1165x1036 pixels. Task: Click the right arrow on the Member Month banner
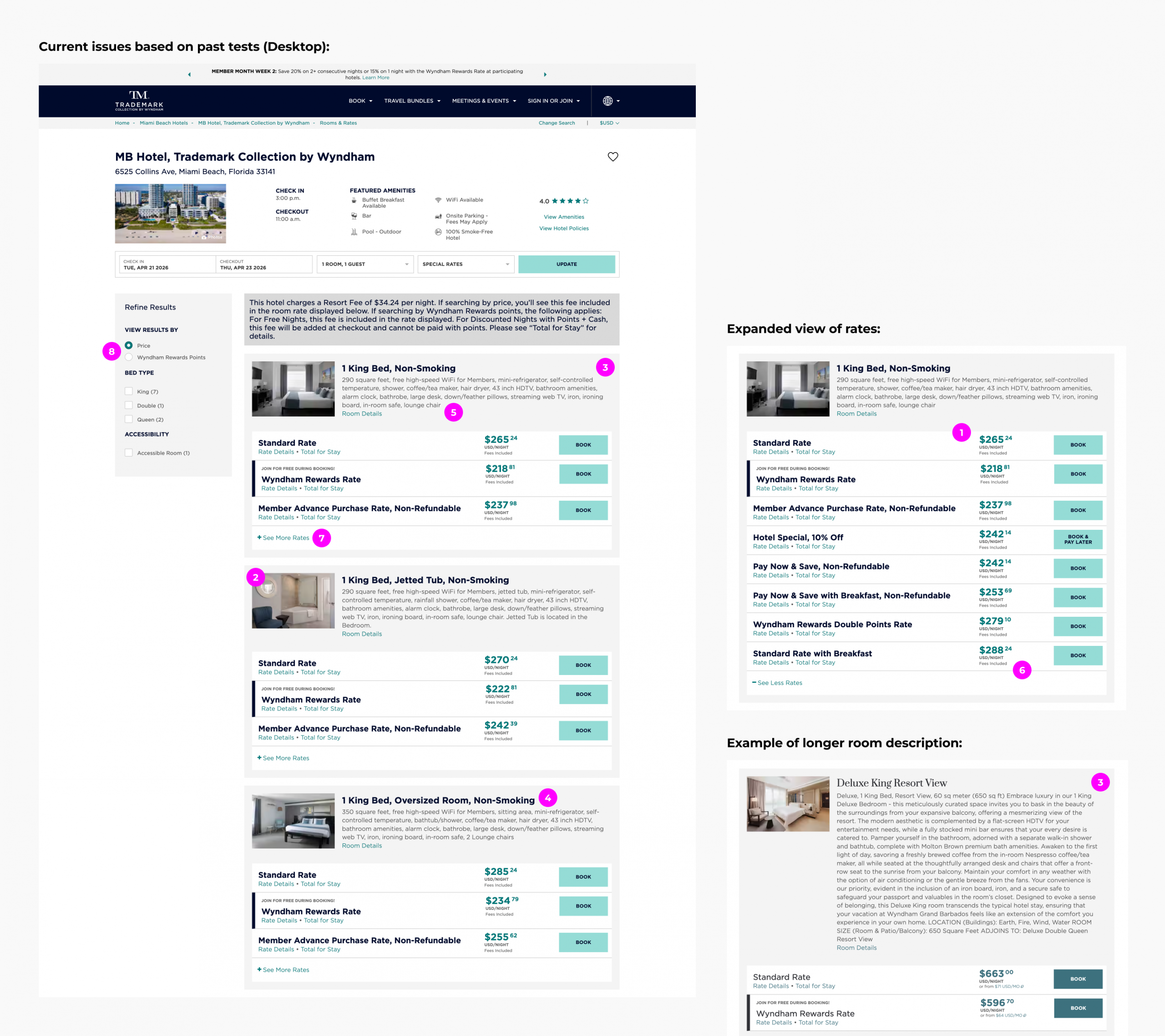pyautogui.click(x=546, y=74)
